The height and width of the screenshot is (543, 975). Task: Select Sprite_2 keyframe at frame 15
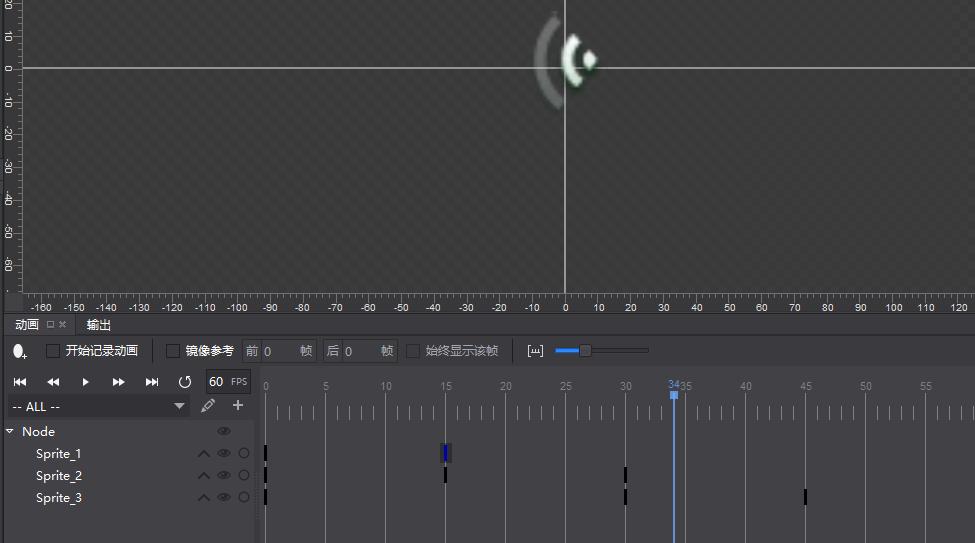(x=445, y=475)
